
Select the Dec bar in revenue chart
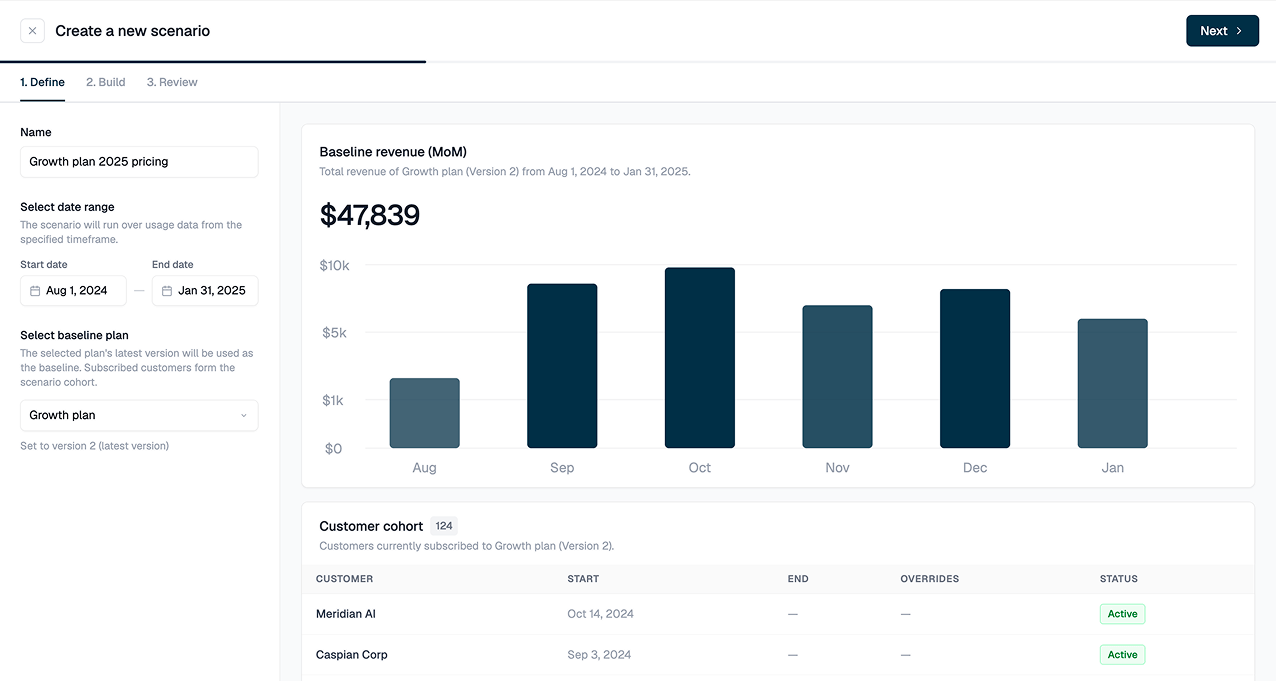tap(975, 369)
